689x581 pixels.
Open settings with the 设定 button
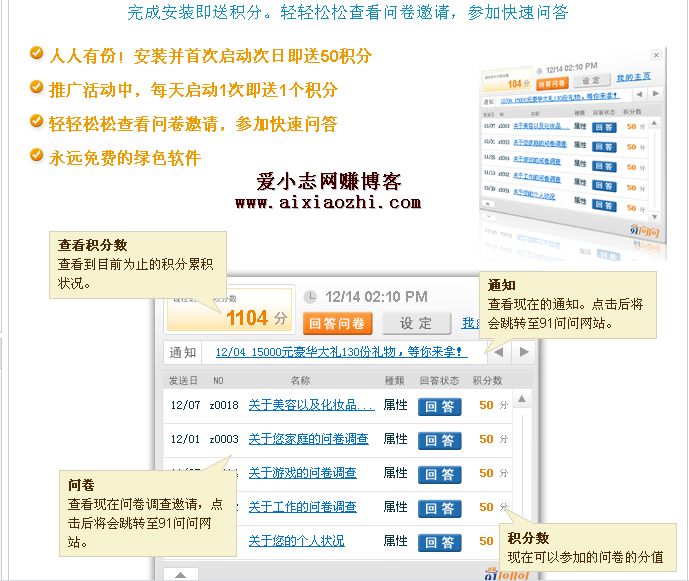coord(416,323)
